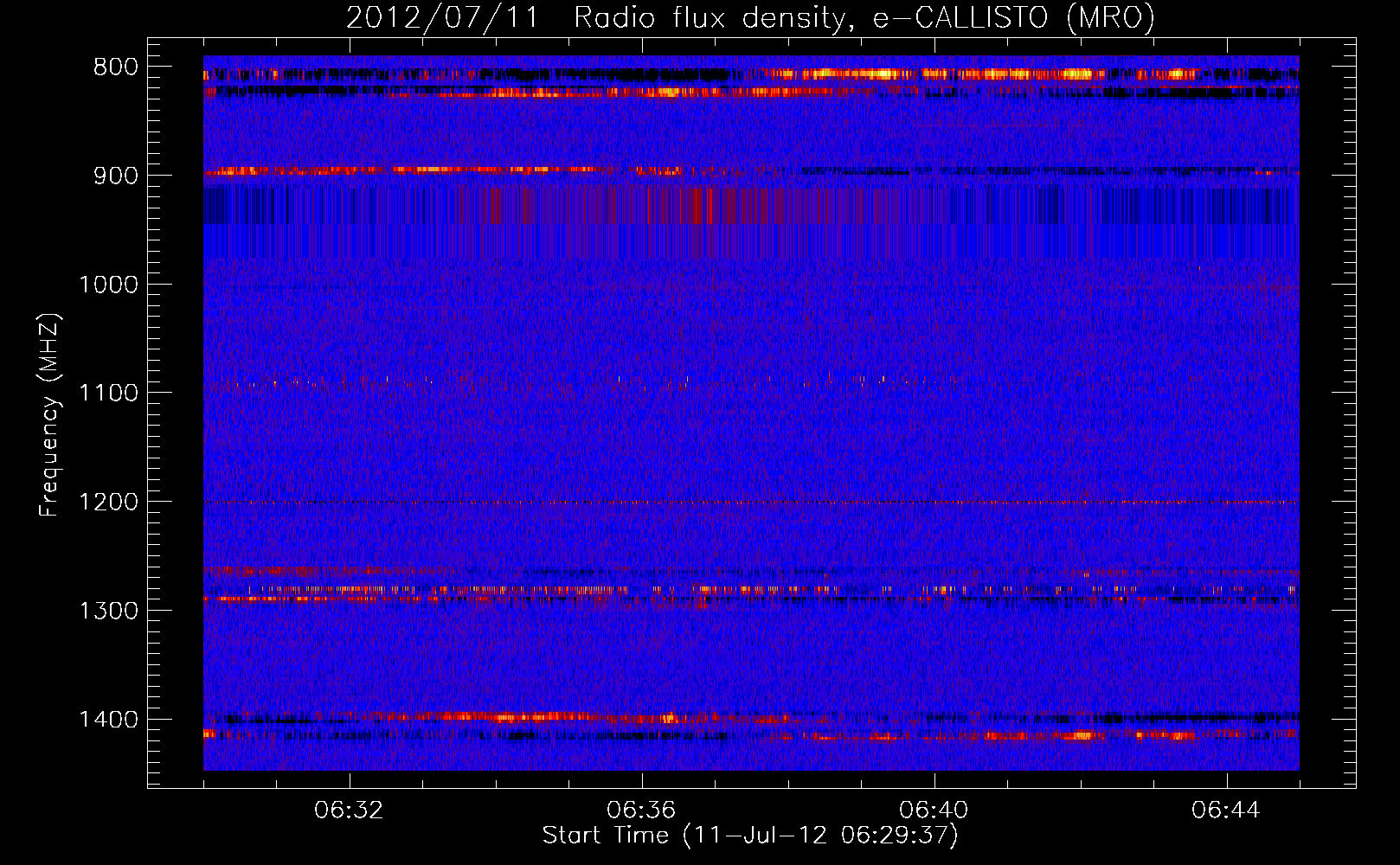Click the 1100 frequency tick label

point(109,394)
